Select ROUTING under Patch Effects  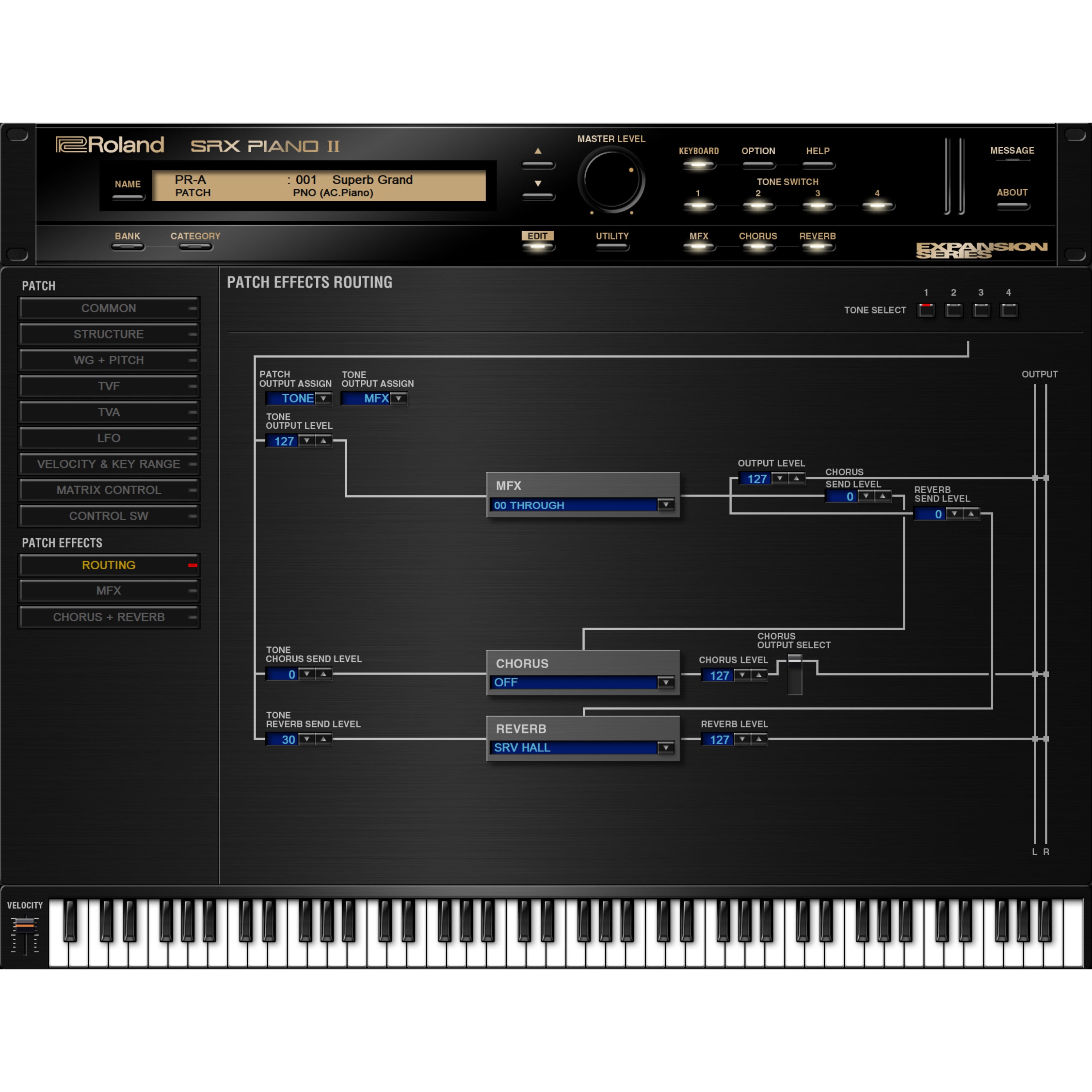[x=109, y=565]
